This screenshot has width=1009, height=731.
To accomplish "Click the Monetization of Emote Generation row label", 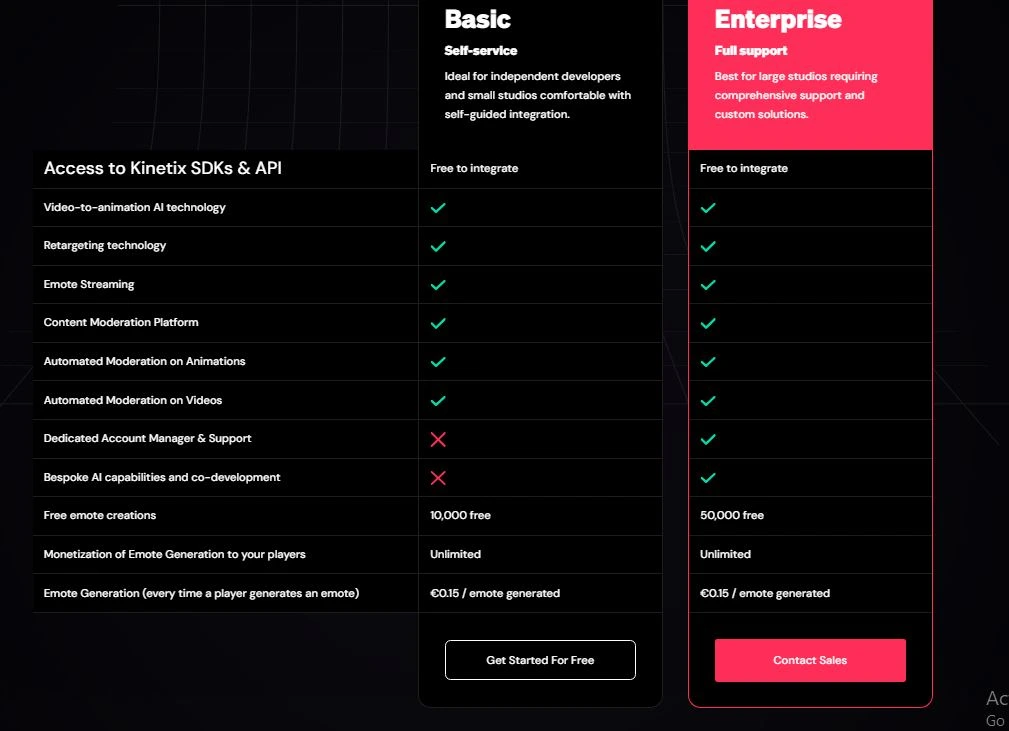I will point(175,555).
